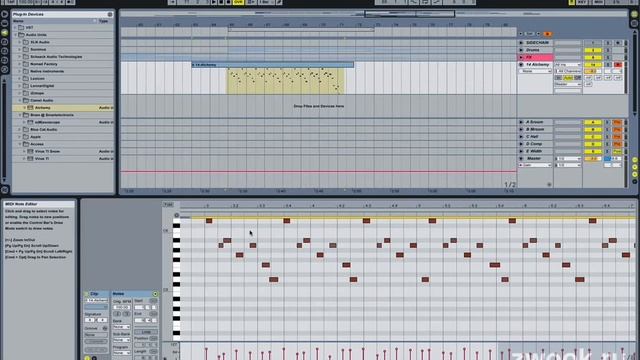
Task: Open the Hot-Swap browser icon
Action: coord(4,69)
